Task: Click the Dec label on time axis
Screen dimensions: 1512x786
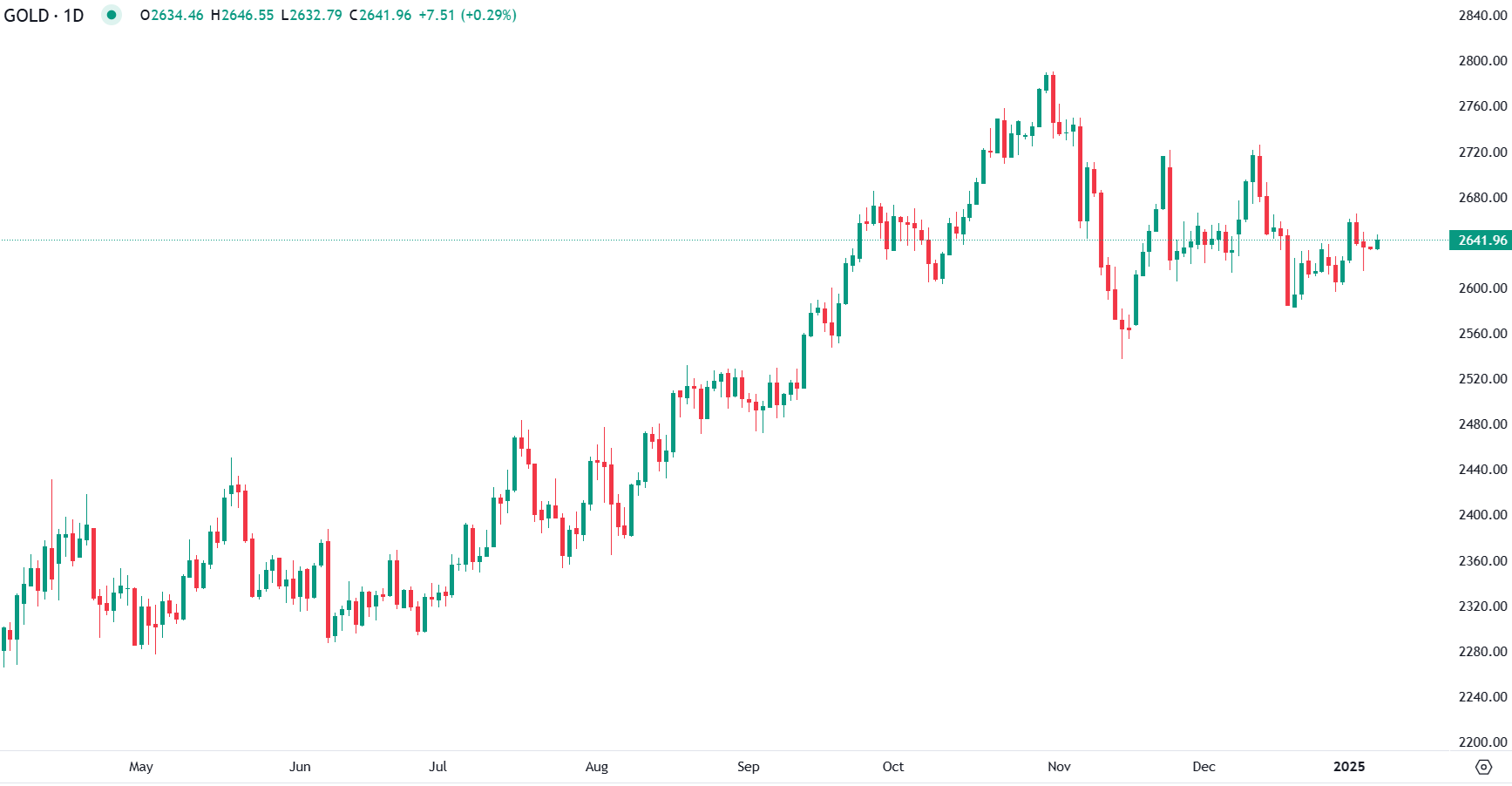Action: tap(1203, 767)
